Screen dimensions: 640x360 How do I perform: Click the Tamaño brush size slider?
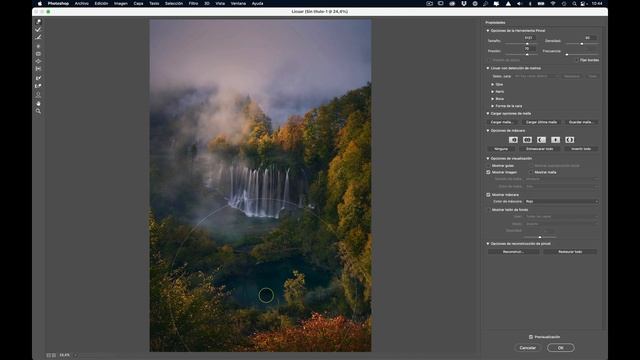pos(520,44)
